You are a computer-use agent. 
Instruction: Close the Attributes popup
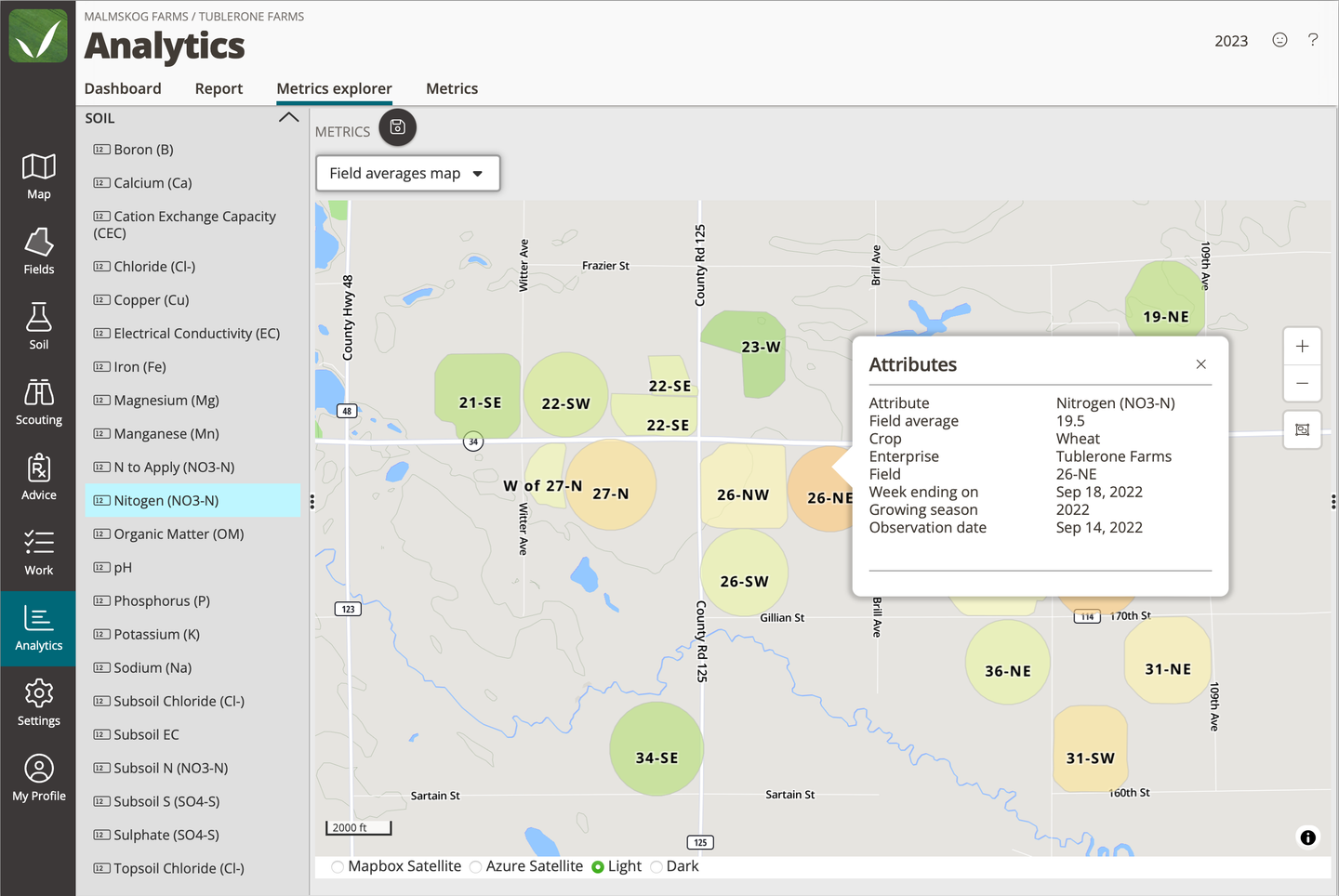pos(1200,363)
